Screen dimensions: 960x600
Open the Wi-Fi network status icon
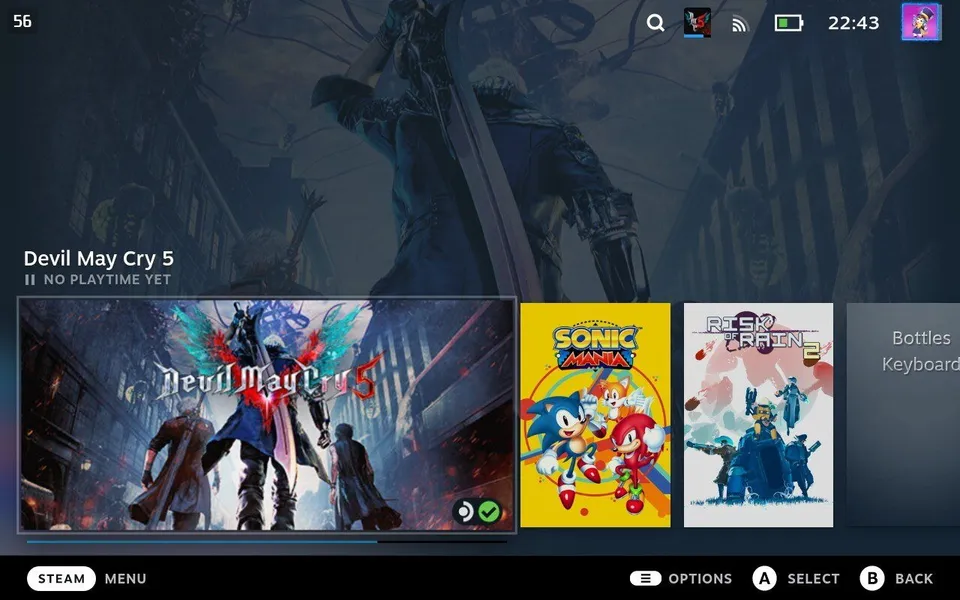740,24
